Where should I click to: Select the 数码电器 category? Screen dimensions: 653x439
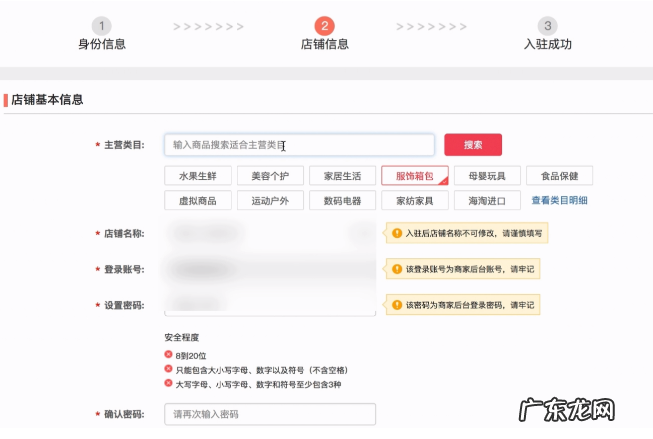[342, 201]
